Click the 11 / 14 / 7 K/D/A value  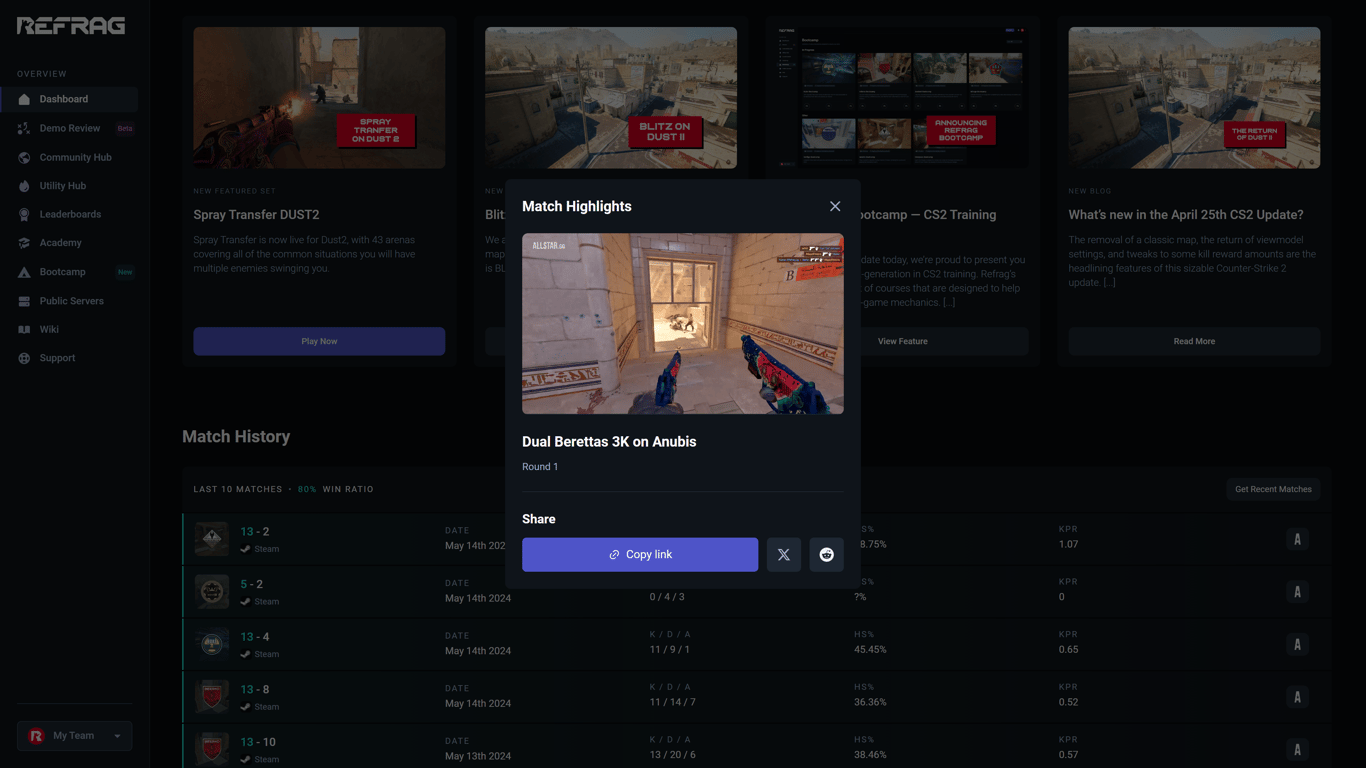673,702
